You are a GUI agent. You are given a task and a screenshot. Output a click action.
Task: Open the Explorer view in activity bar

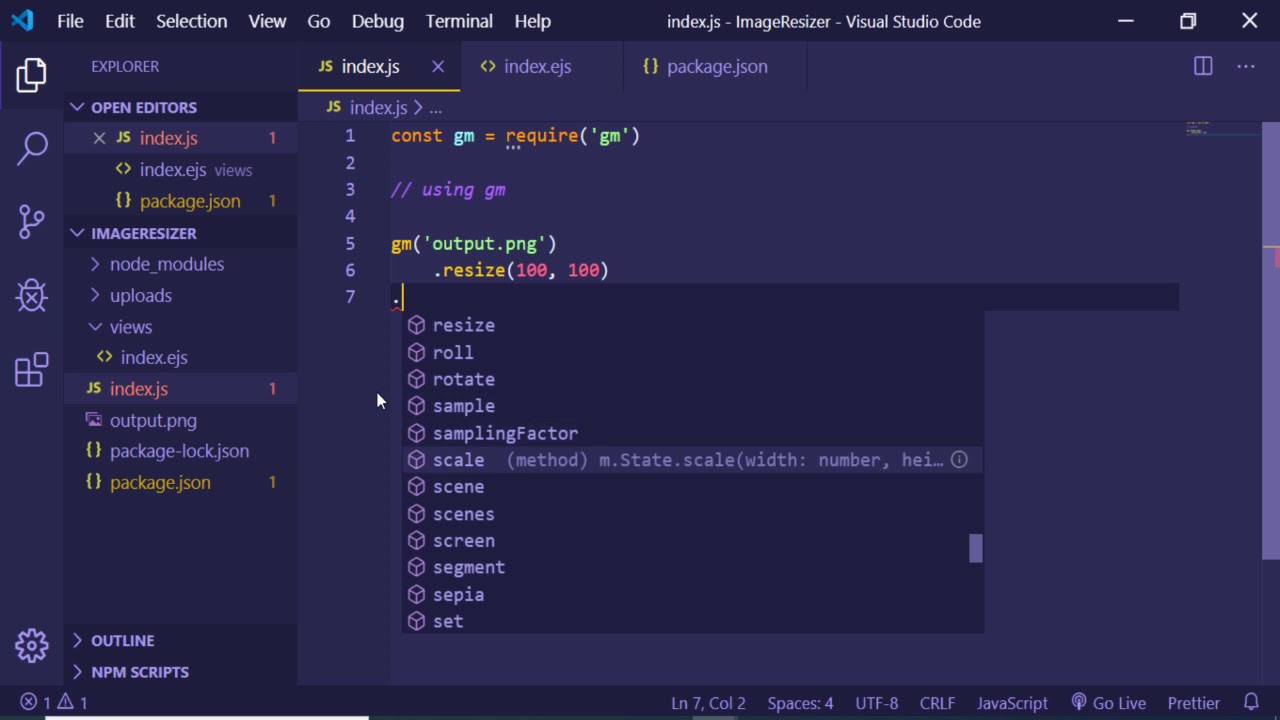pos(31,75)
